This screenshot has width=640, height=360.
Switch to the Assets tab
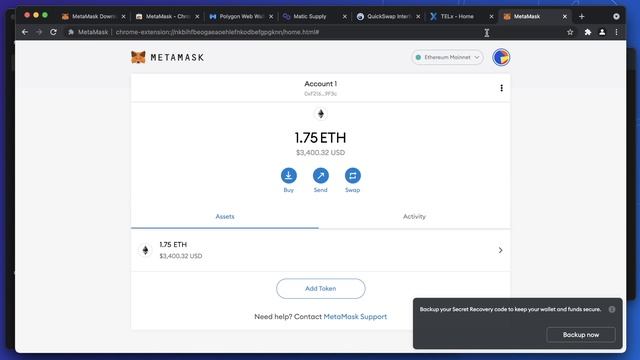[225, 217]
